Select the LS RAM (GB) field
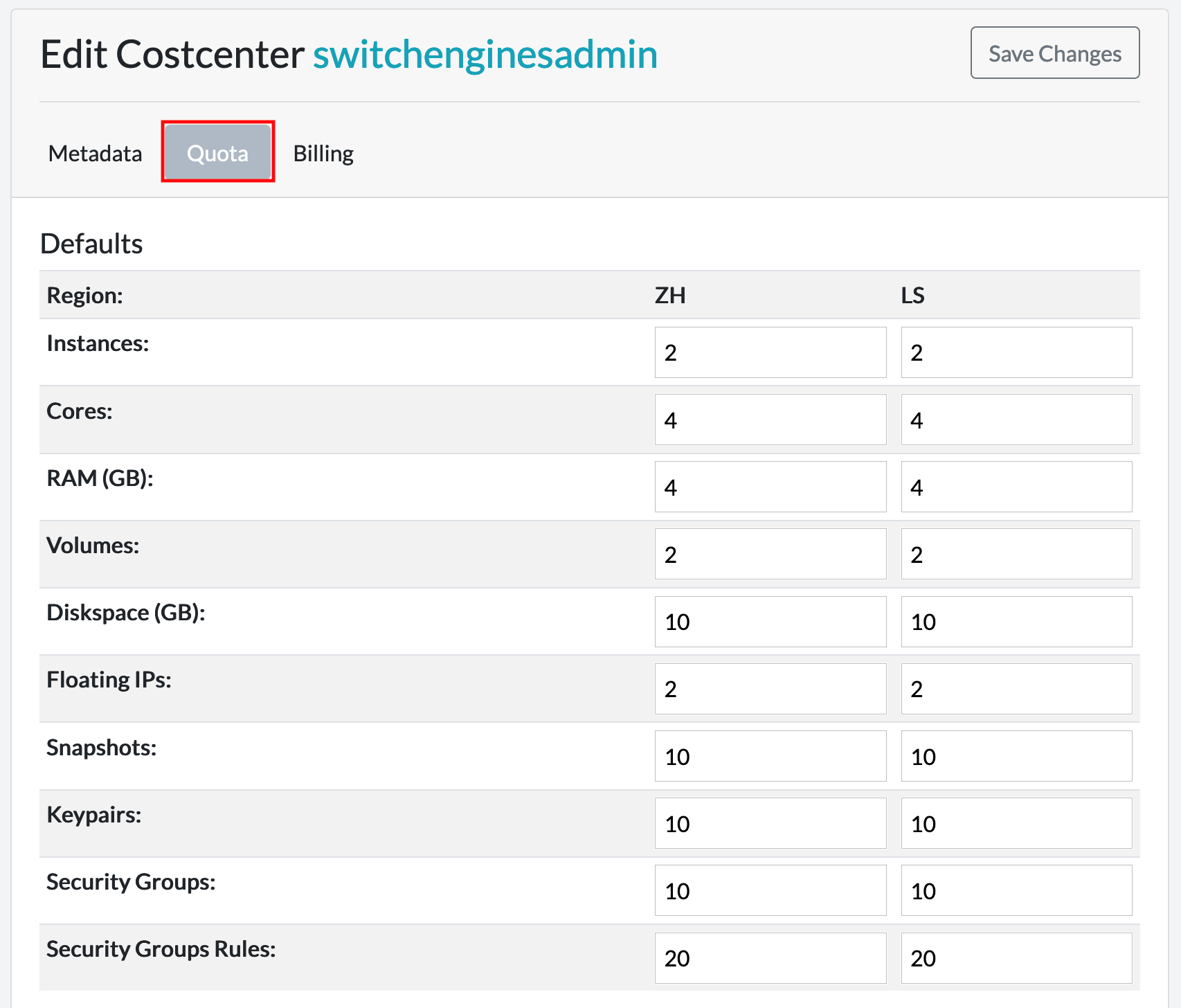Screen dimensions: 1181x1008 [1016, 487]
